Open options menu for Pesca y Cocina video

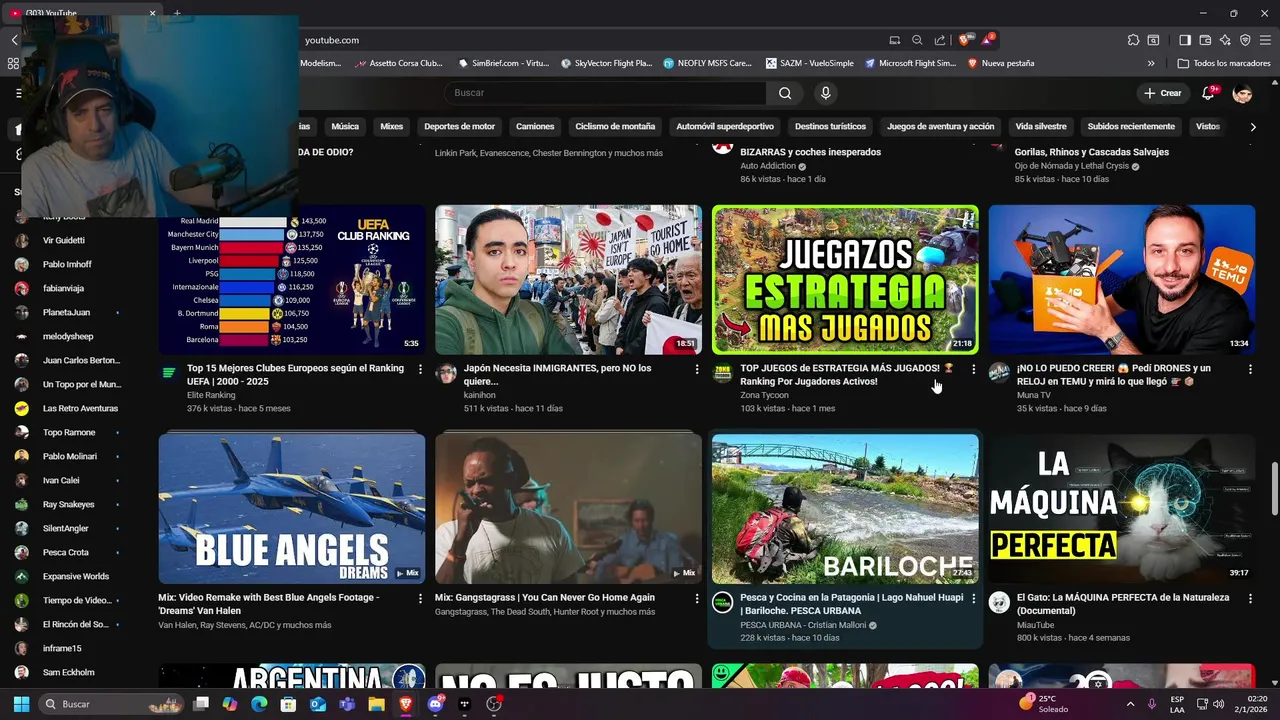pyautogui.click(x=974, y=598)
